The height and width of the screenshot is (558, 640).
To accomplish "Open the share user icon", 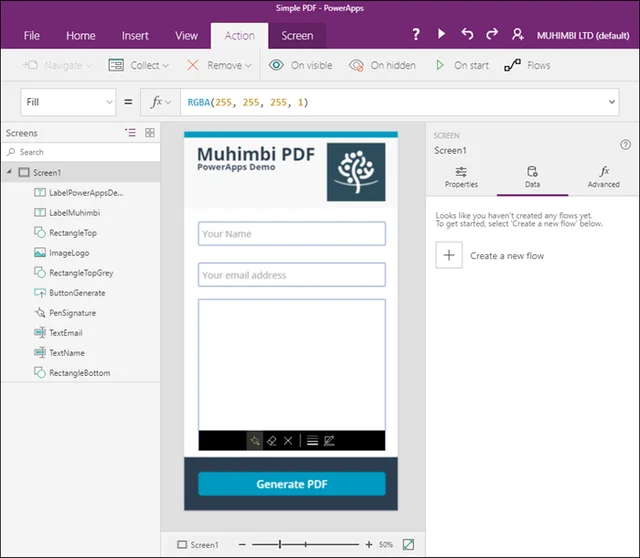I will click(518, 34).
